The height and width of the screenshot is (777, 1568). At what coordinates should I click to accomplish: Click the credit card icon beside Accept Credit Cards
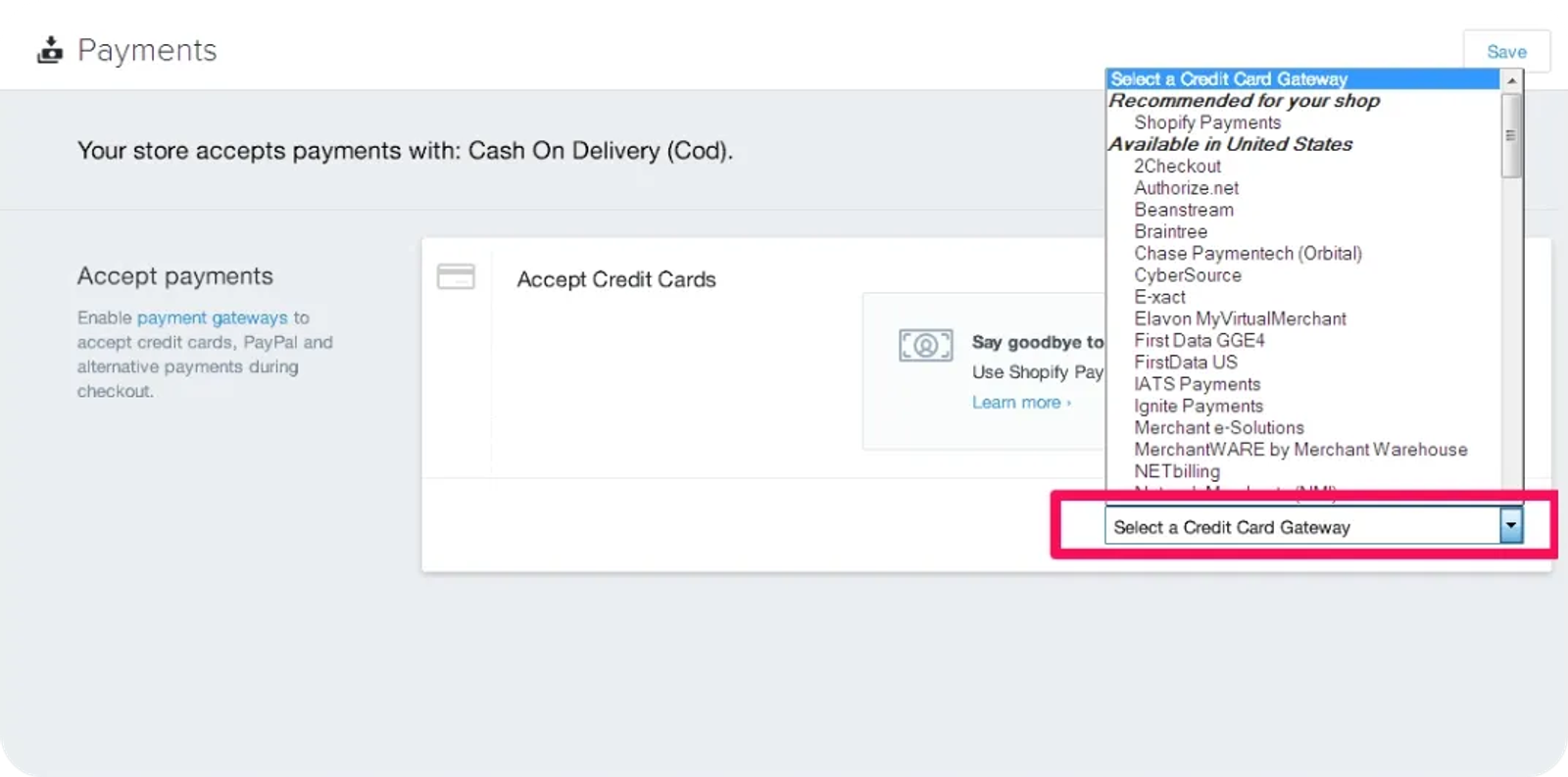[x=456, y=277]
